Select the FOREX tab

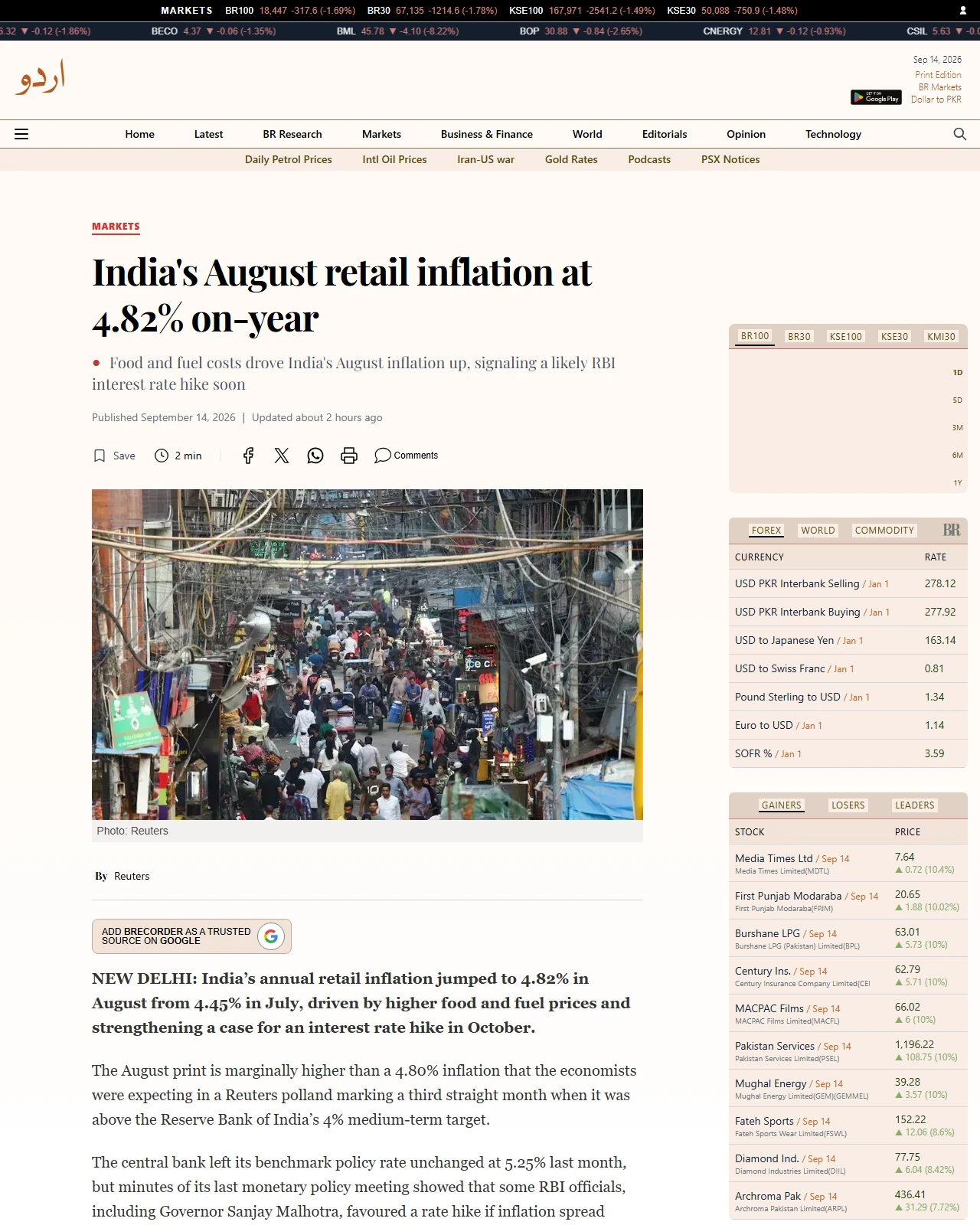click(766, 530)
